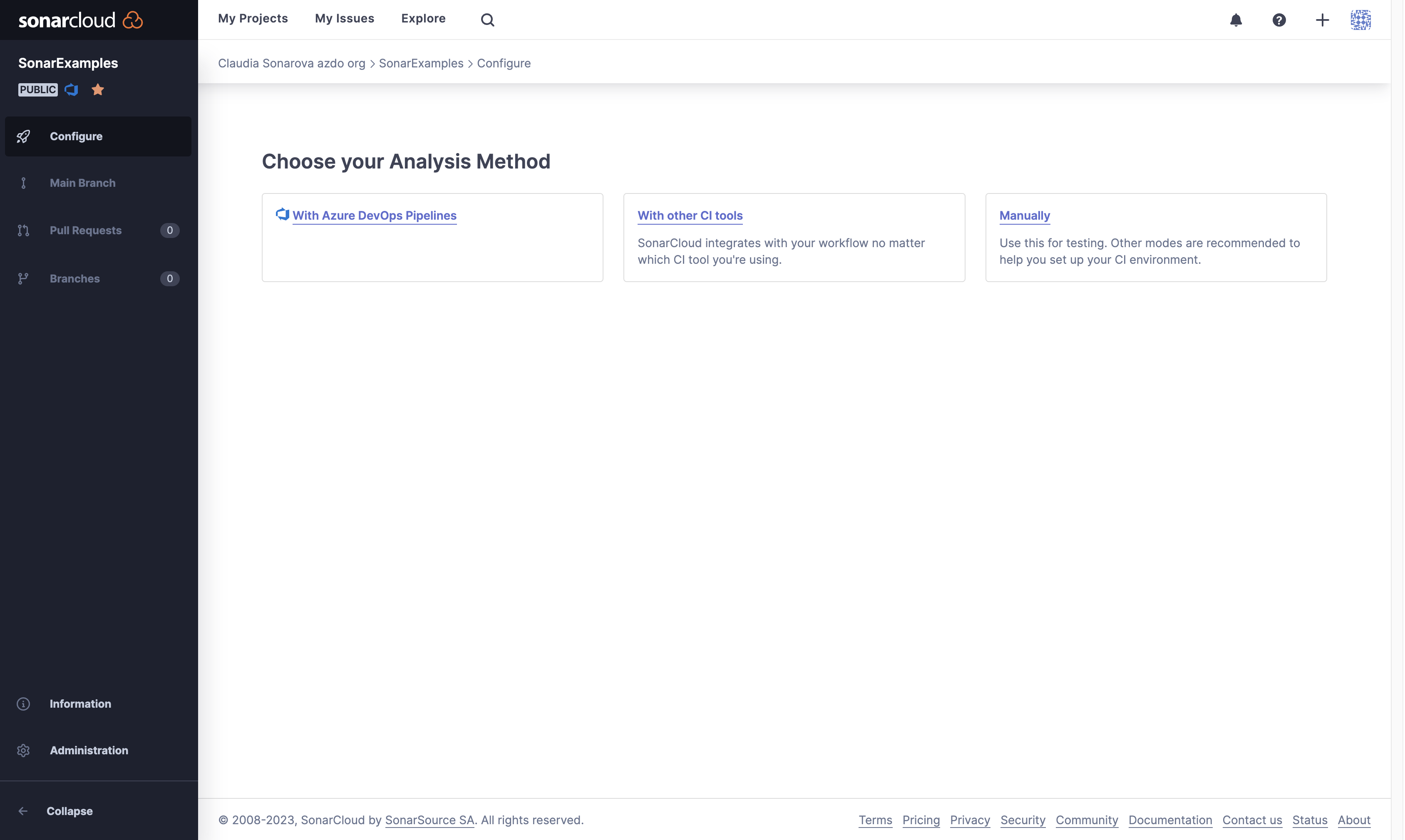Choose With Azure DevOps Pipelines link
This screenshot has height=840, width=1405.
[x=375, y=216]
